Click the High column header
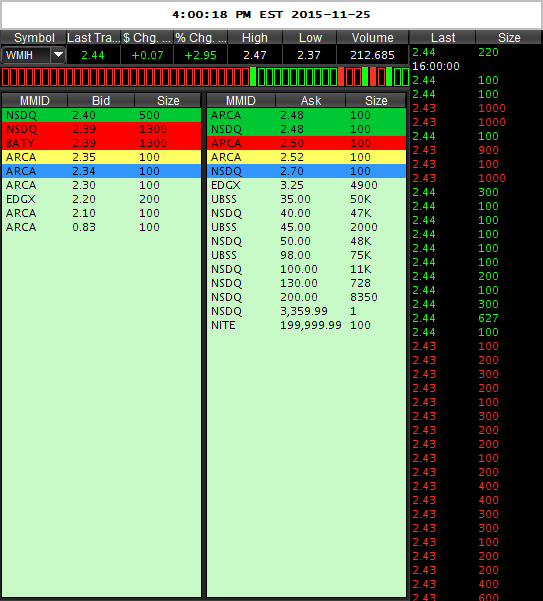This screenshot has width=543, height=601. (x=255, y=38)
